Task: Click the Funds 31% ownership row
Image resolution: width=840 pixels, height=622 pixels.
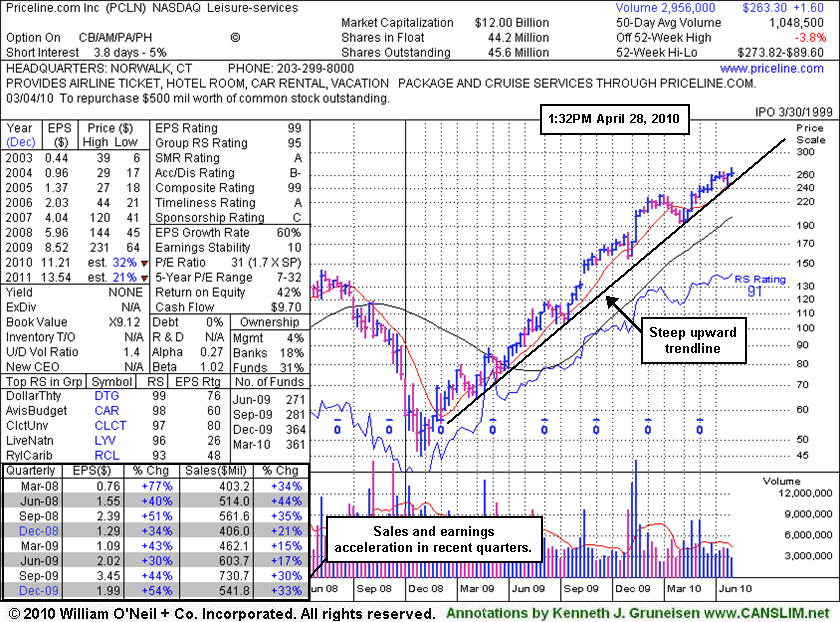Action: click(268, 368)
